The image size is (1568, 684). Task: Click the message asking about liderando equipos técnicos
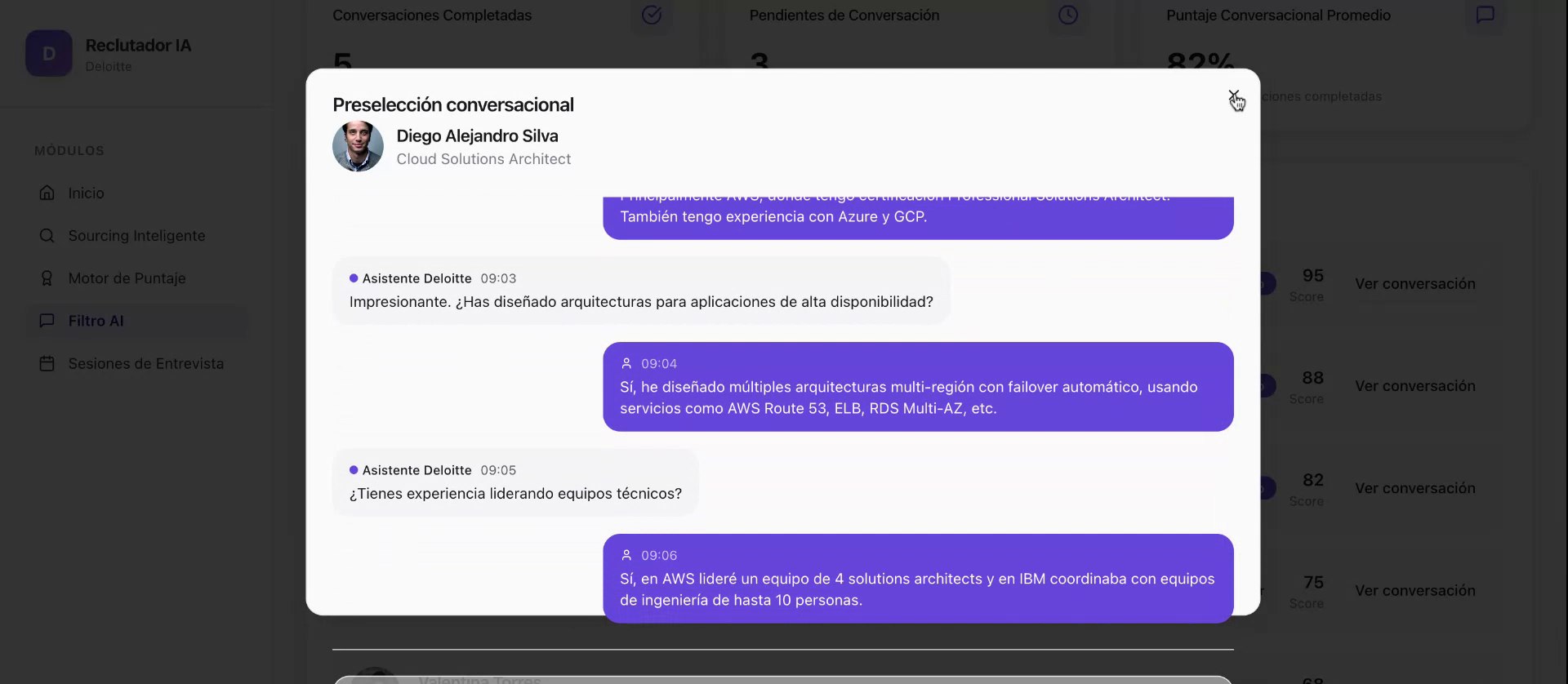515,482
